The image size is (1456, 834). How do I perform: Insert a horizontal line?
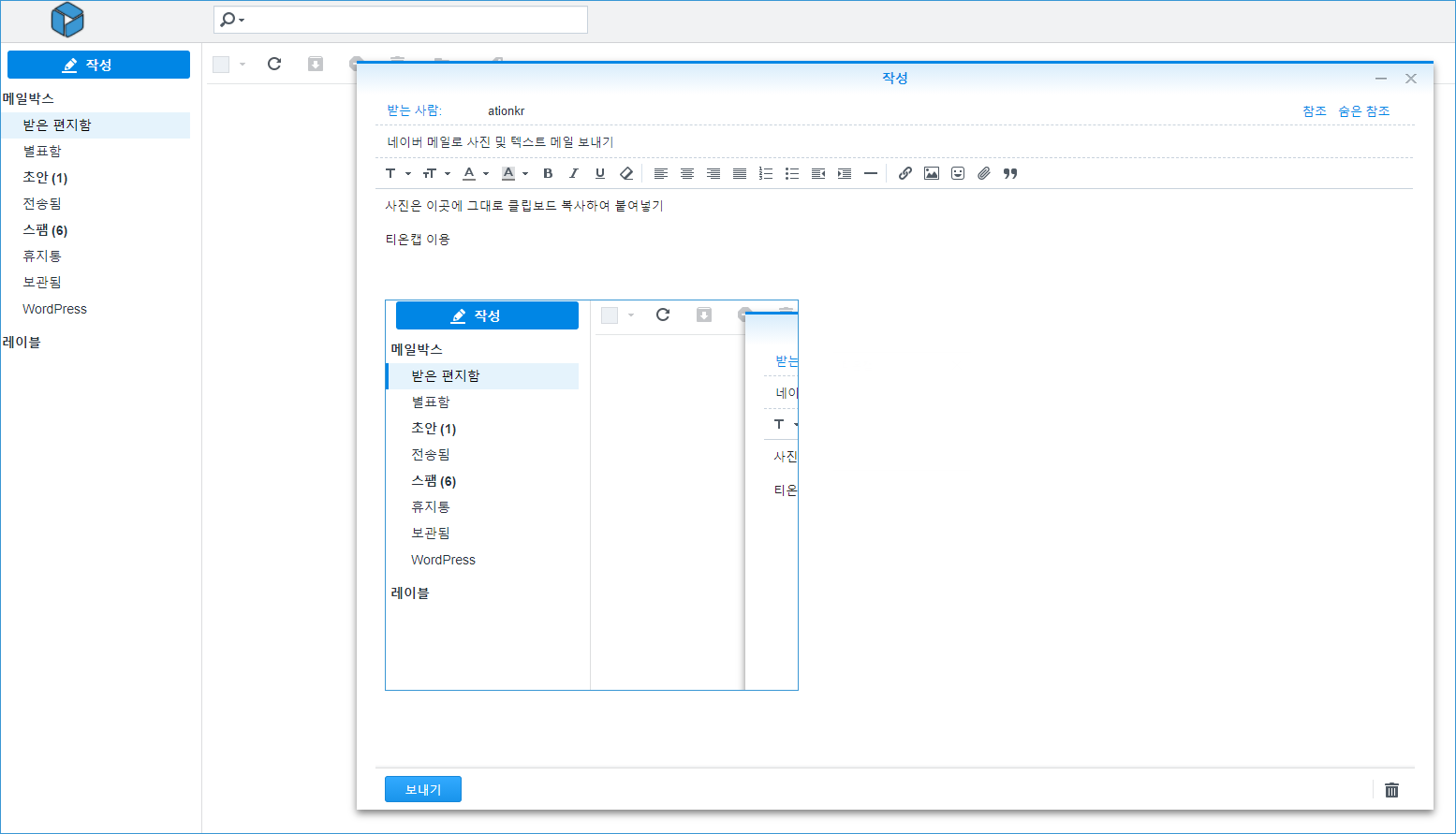click(871, 173)
